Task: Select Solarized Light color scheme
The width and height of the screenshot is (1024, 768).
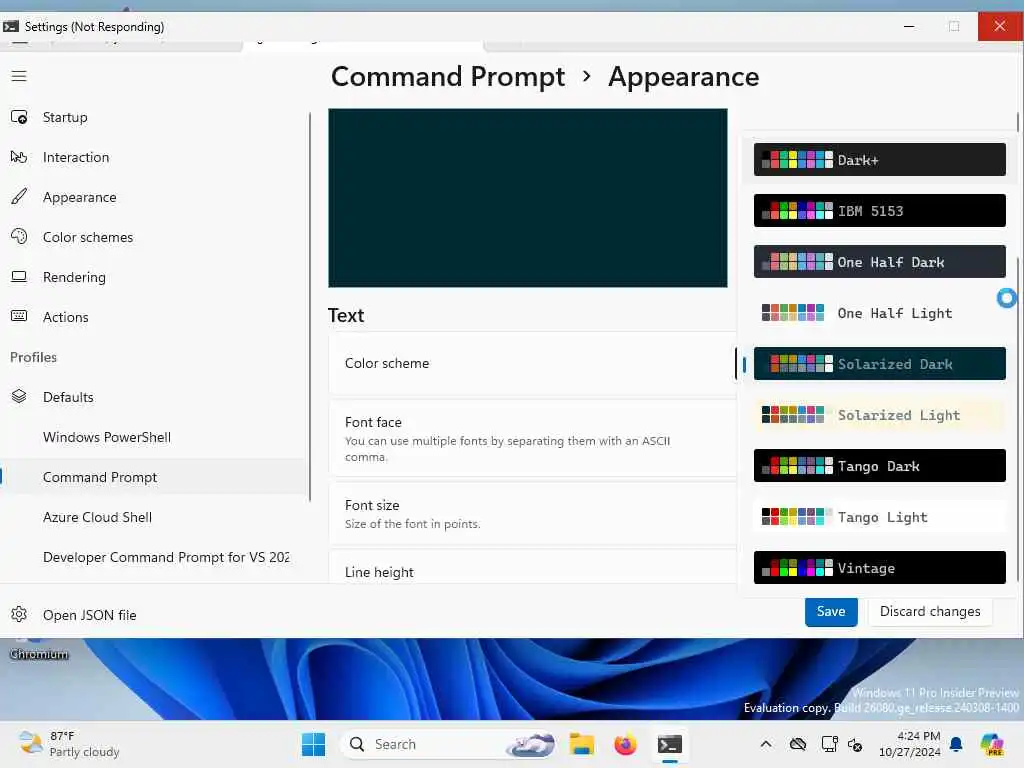Action: click(879, 414)
